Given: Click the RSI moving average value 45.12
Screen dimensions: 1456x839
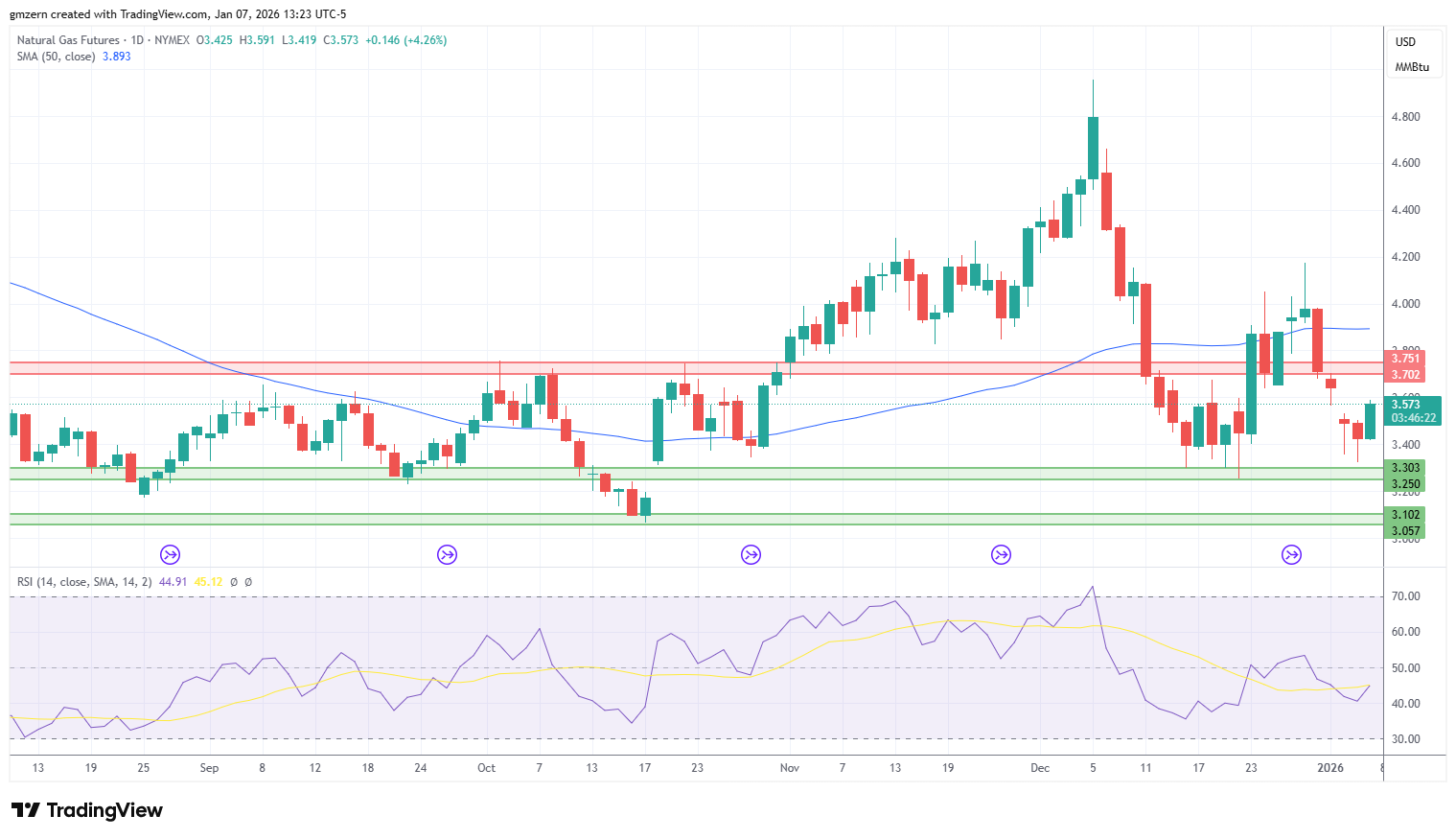Looking at the screenshot, I should [208, 582].
